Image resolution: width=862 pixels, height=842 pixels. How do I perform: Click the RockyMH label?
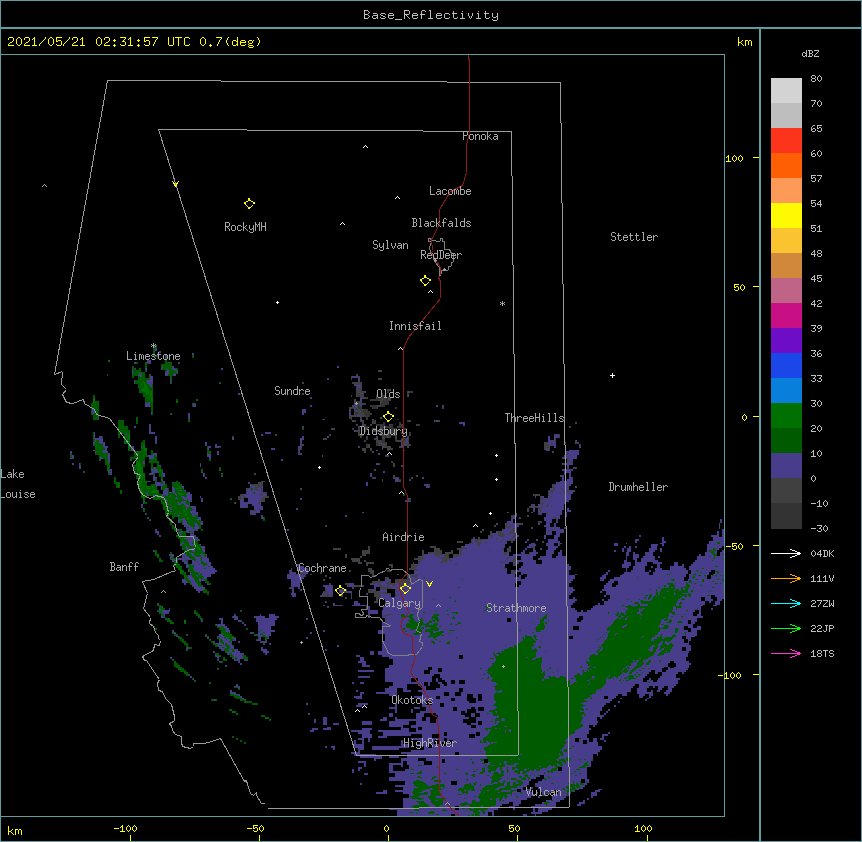tap(245, 227)
